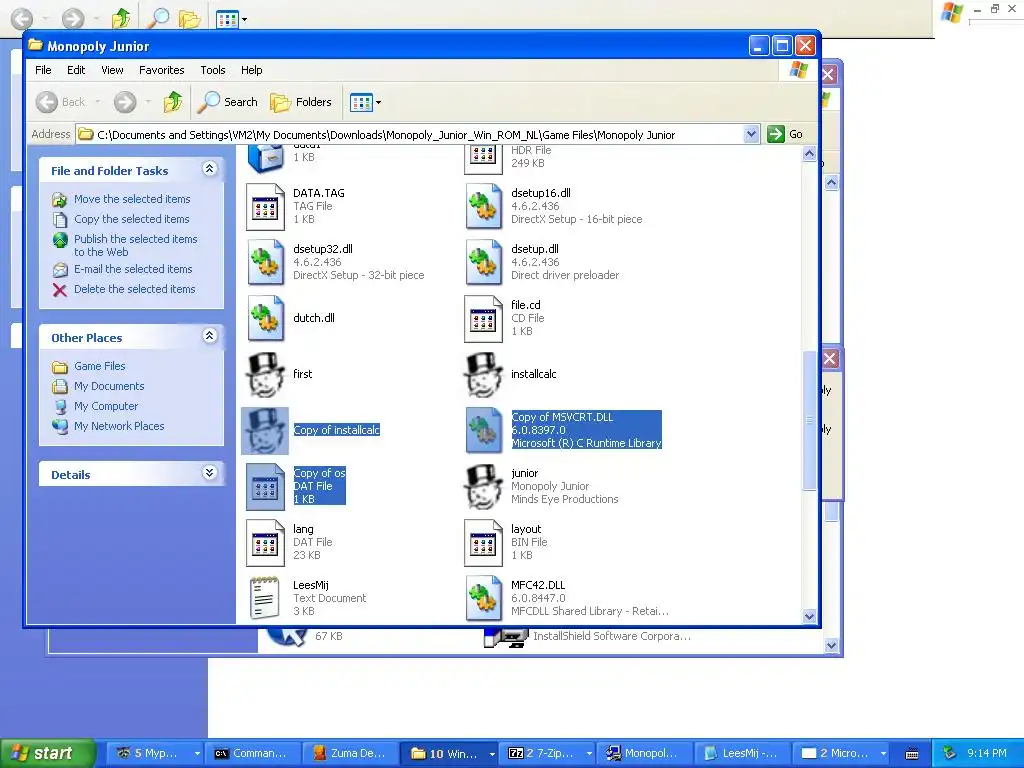This screenshot has height=768, width=1024.
Task: Select the MFC42.DLL file icon
Action: pos(483,598)
